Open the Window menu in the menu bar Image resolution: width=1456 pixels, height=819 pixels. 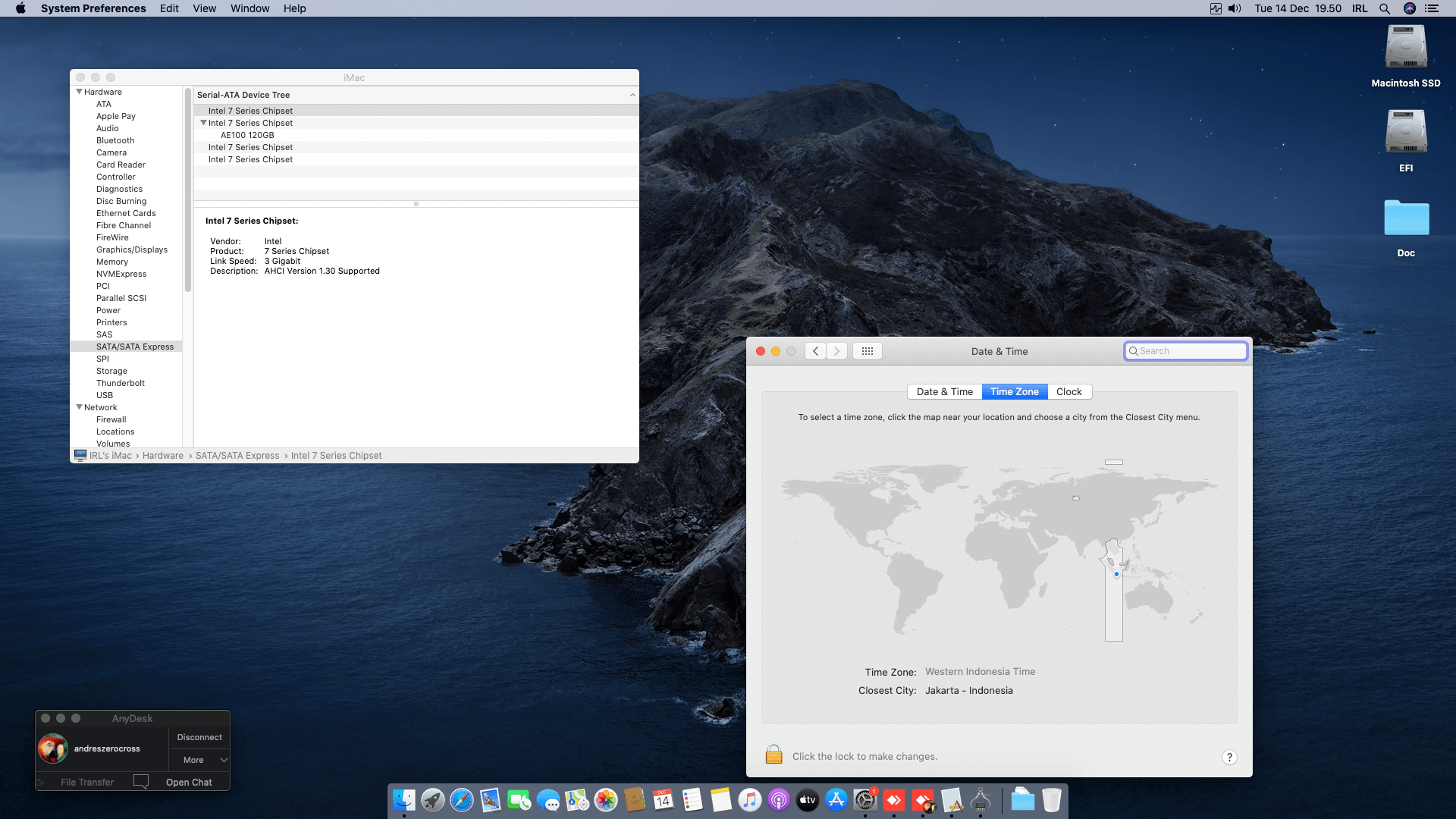249,8
